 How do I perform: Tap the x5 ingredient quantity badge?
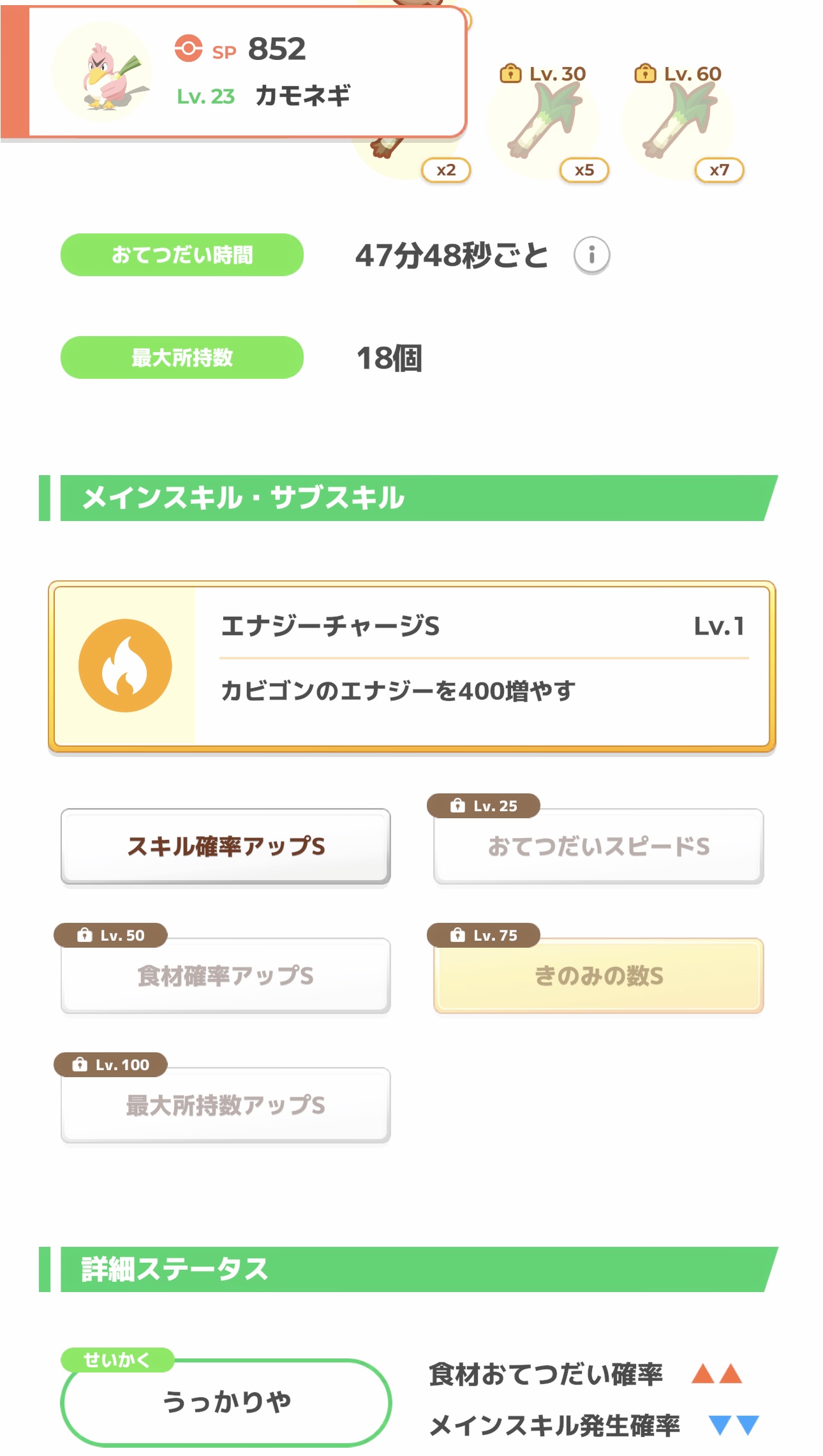(584, 170)
